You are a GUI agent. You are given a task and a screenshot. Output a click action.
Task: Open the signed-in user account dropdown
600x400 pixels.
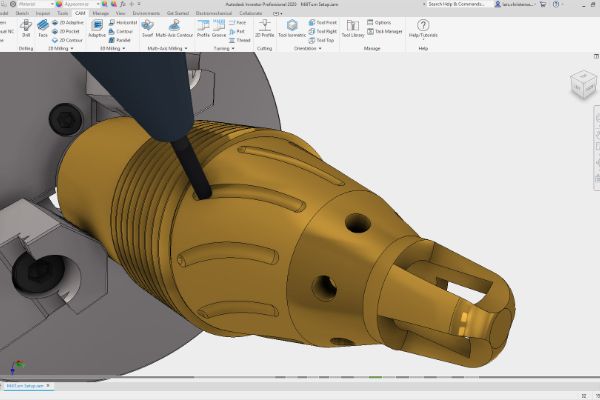[x=516, y=4]
